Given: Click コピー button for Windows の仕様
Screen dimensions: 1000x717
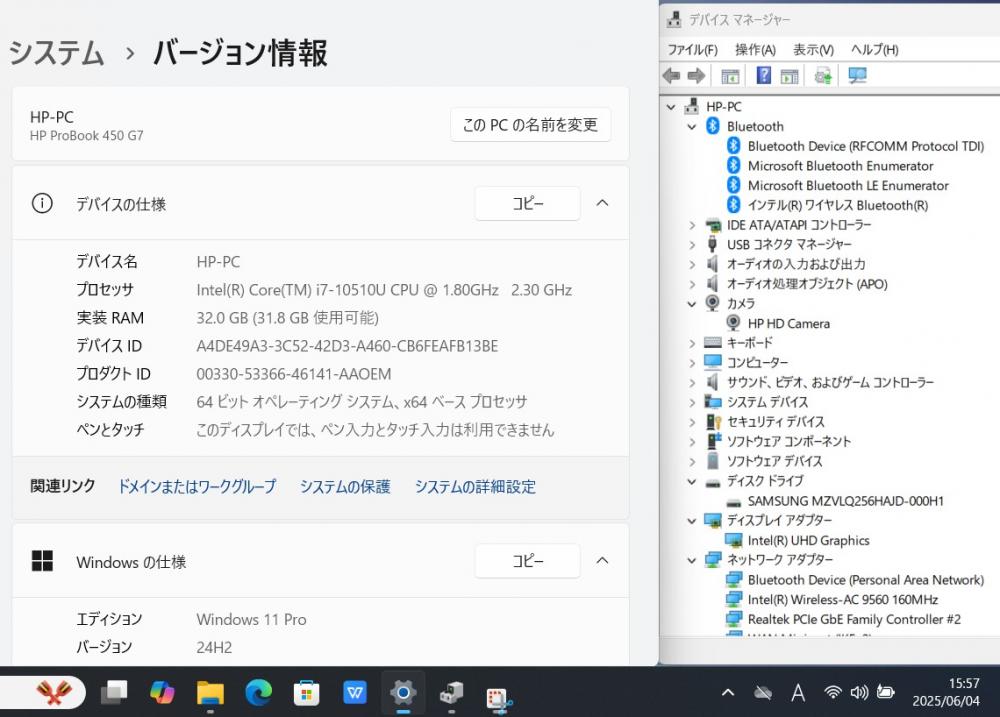Looking at the screenshot, I should pos(527,561).
